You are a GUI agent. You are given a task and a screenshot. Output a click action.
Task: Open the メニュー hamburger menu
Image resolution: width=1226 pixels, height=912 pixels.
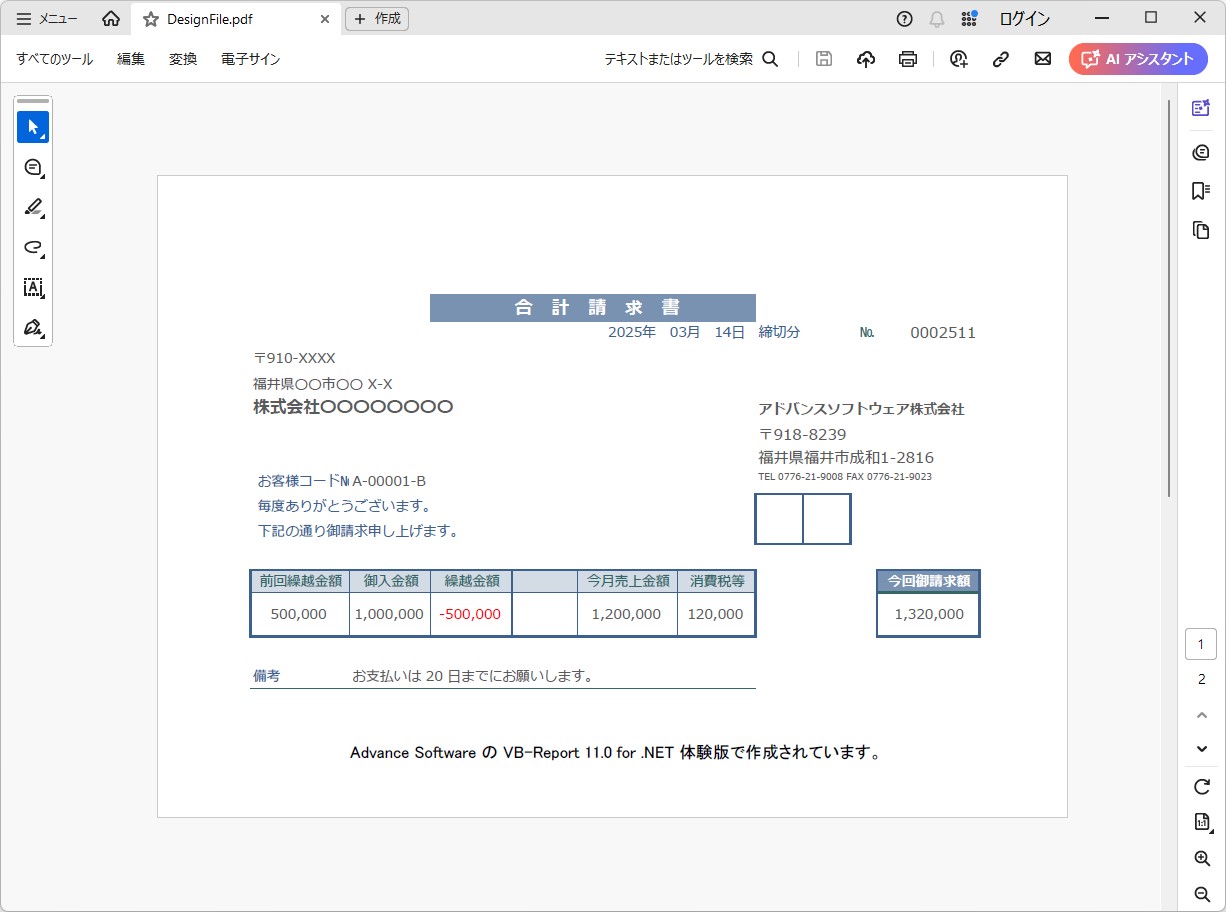[x=47, y=19]
